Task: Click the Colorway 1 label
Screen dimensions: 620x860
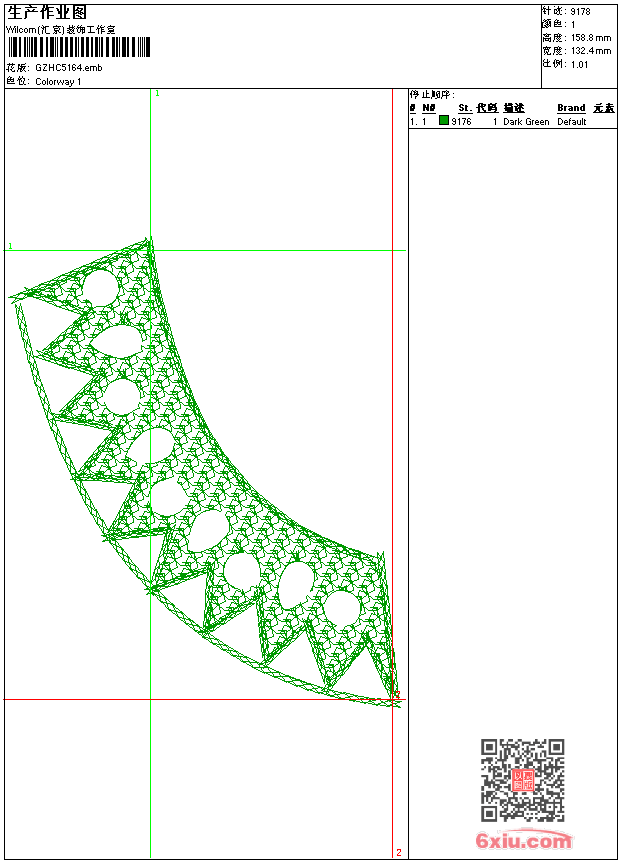Action: point(58,81)
